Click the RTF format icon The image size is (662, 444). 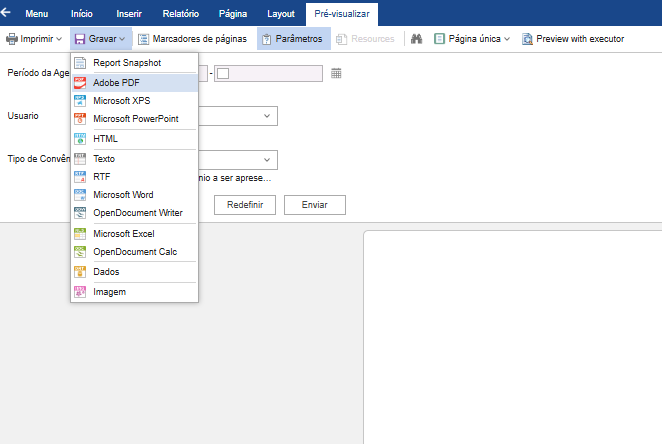80,177
